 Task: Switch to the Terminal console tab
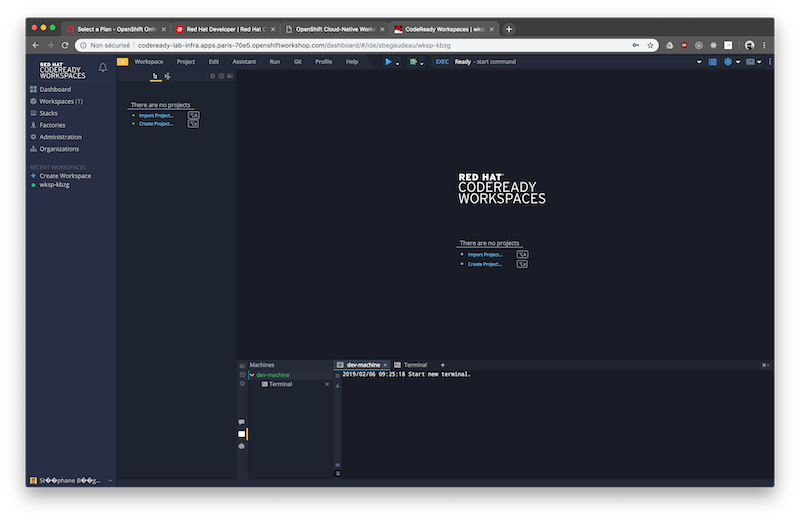[411, 365]
